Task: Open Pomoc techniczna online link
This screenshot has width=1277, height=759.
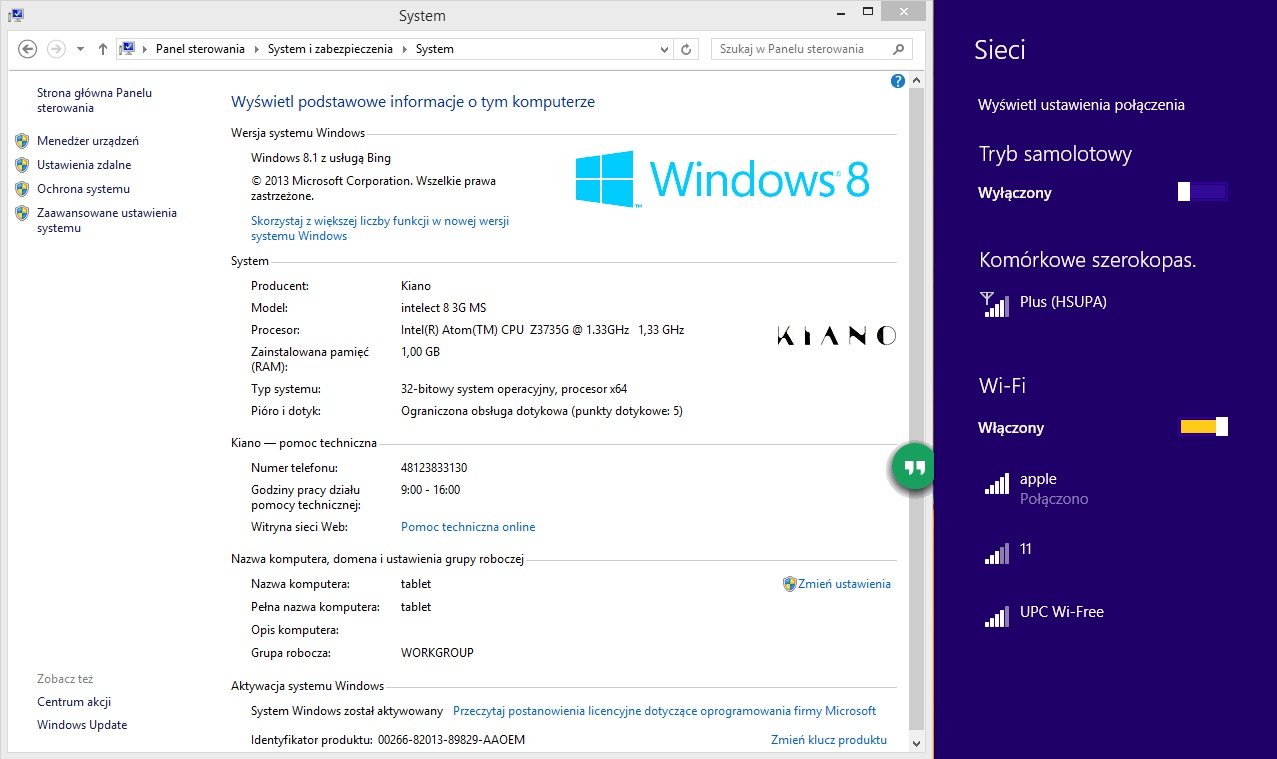Action: pos(468,527)
